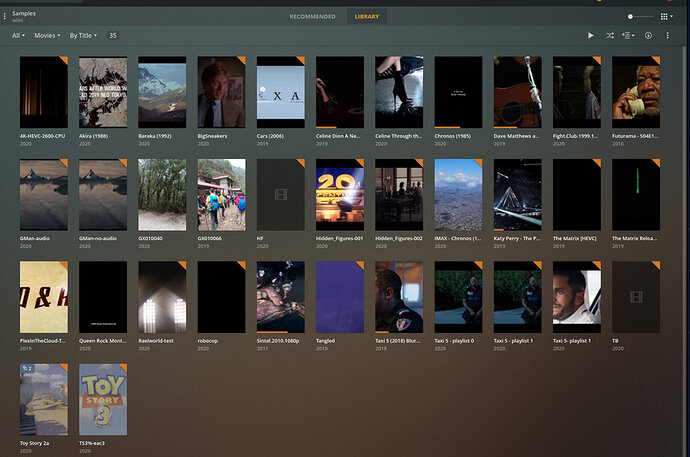Click the film placeholder icon on HF poster
690x457 pixels.
(280, 196)
